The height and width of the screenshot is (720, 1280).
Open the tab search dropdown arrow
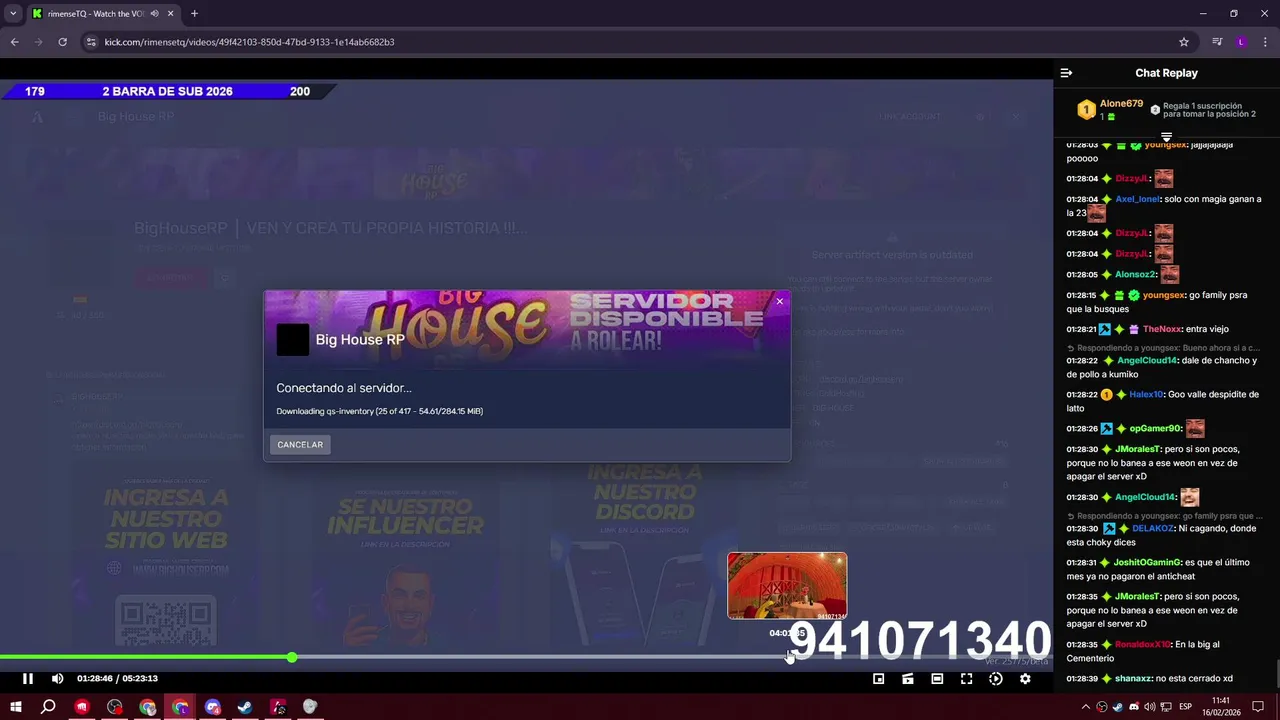[13, 13]
